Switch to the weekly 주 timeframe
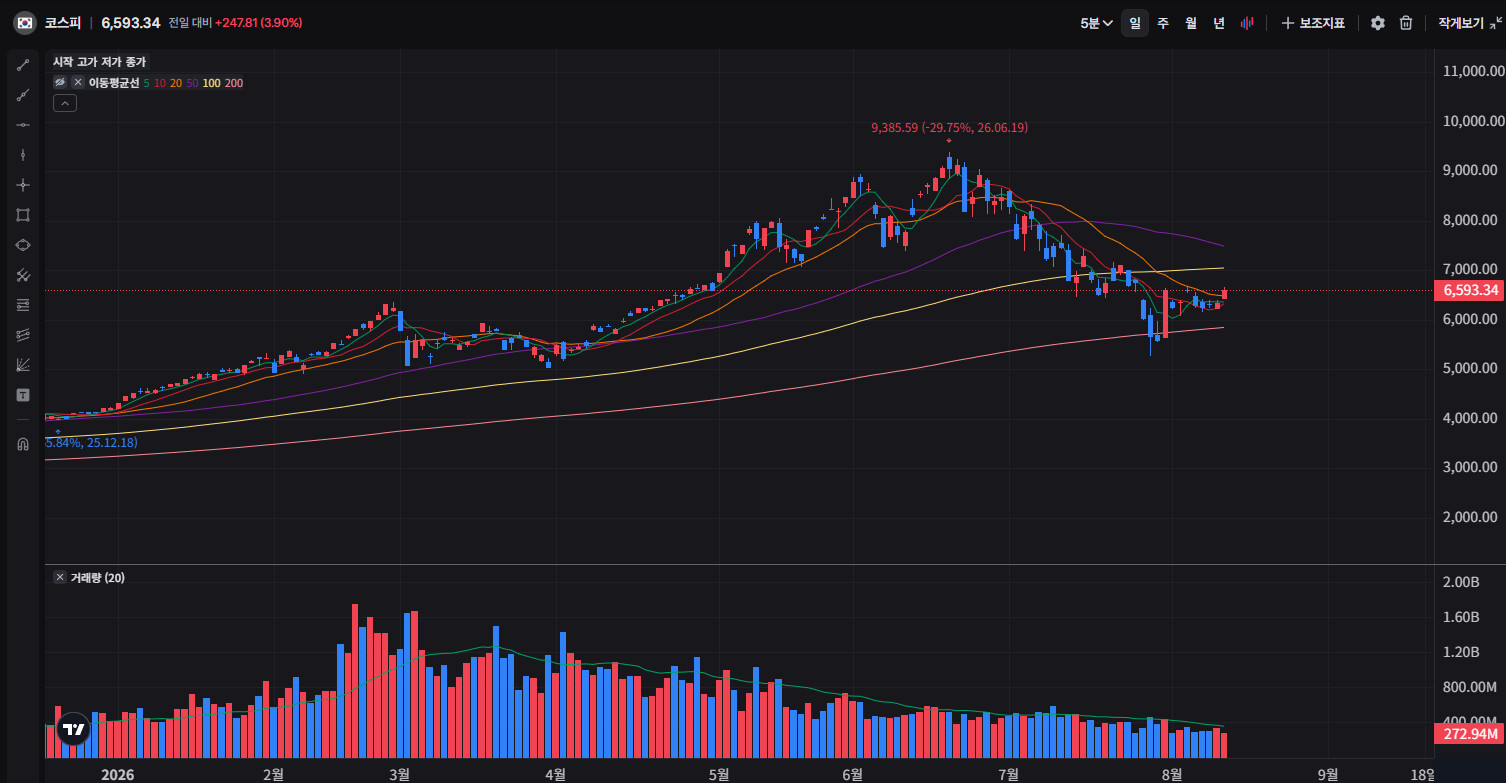The width and height of the screenshot is (1506, 783). (1163, 23)
